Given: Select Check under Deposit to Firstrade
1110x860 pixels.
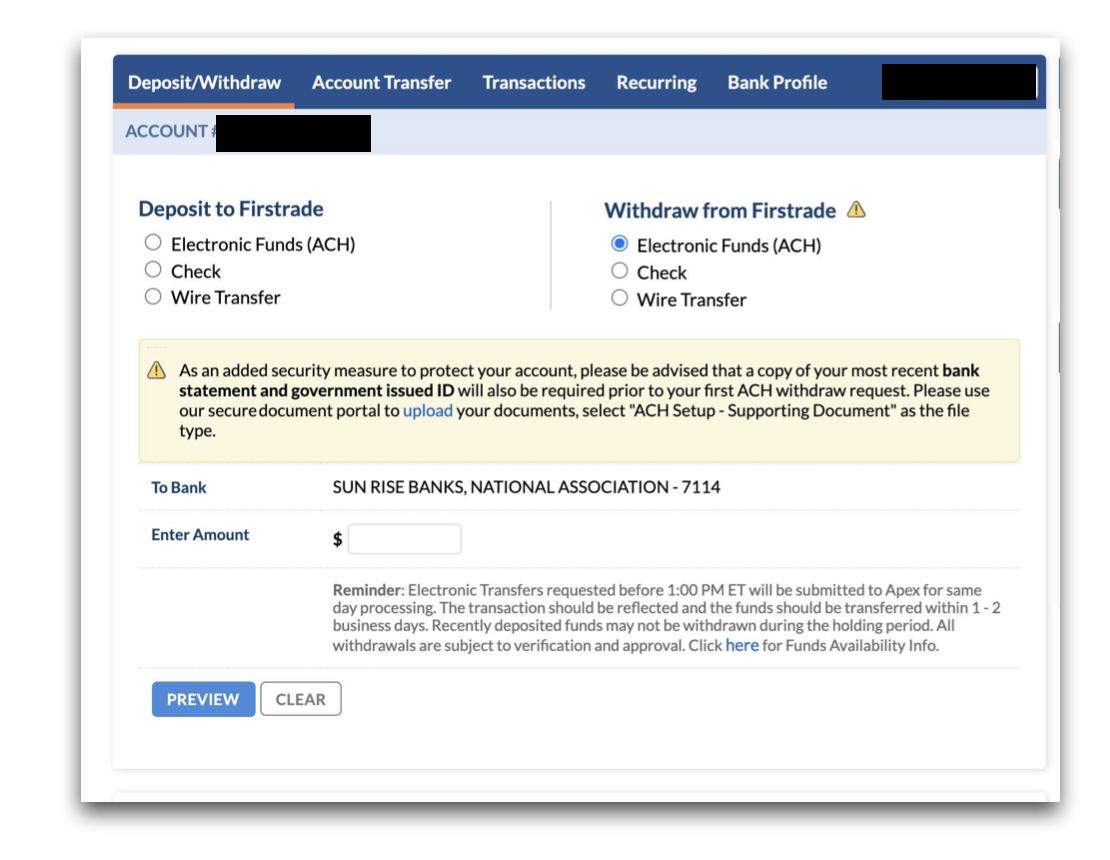Looking at the screenshot, I should click(x=153, y=270).
